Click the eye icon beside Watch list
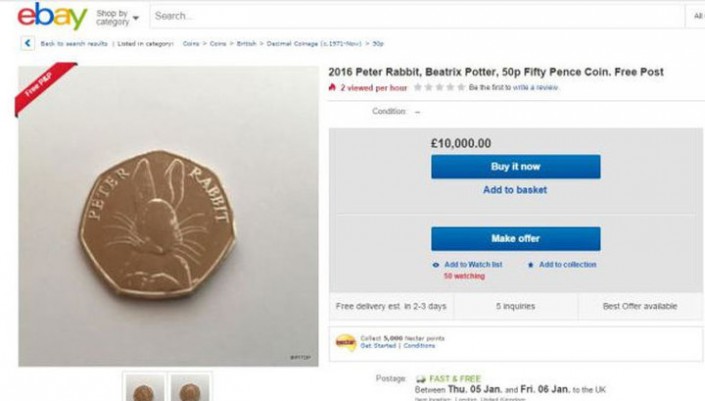Viewport: 705px width, 401px height. coord(436,265)
